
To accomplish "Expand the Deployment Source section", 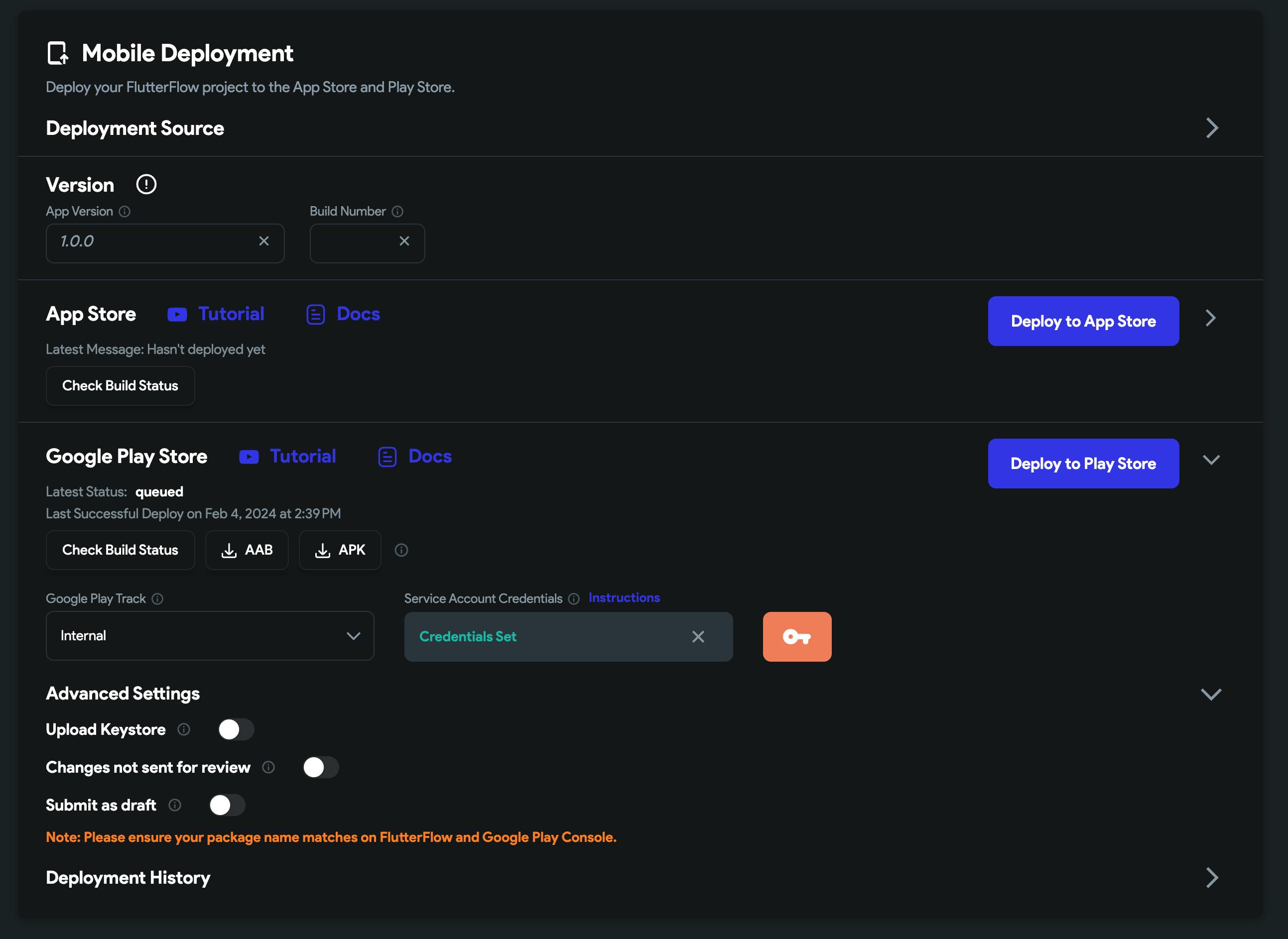I will pyautogui.click(x=1212, y=128).
